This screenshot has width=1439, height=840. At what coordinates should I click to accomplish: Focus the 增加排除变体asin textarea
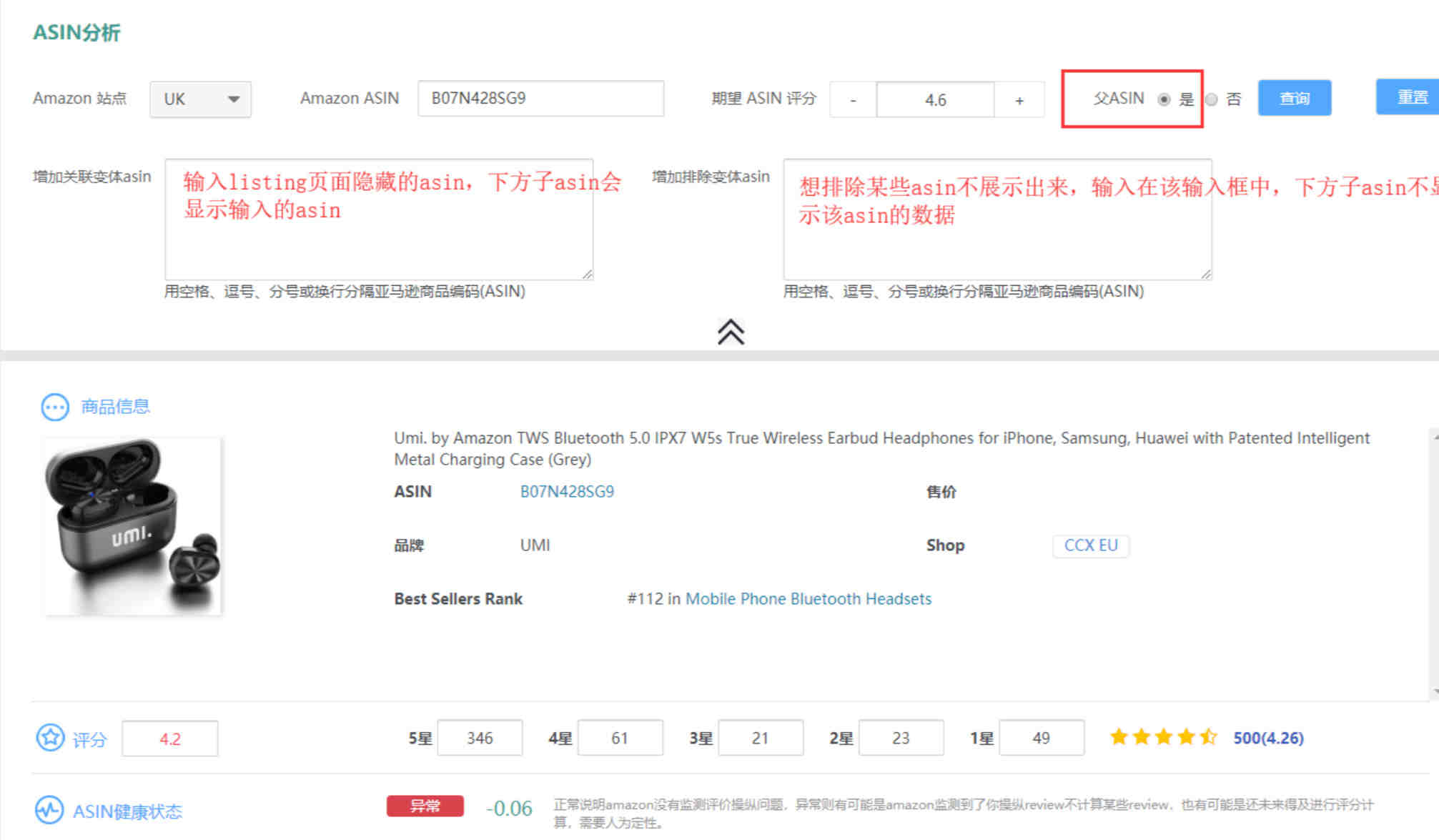[997, 219]
